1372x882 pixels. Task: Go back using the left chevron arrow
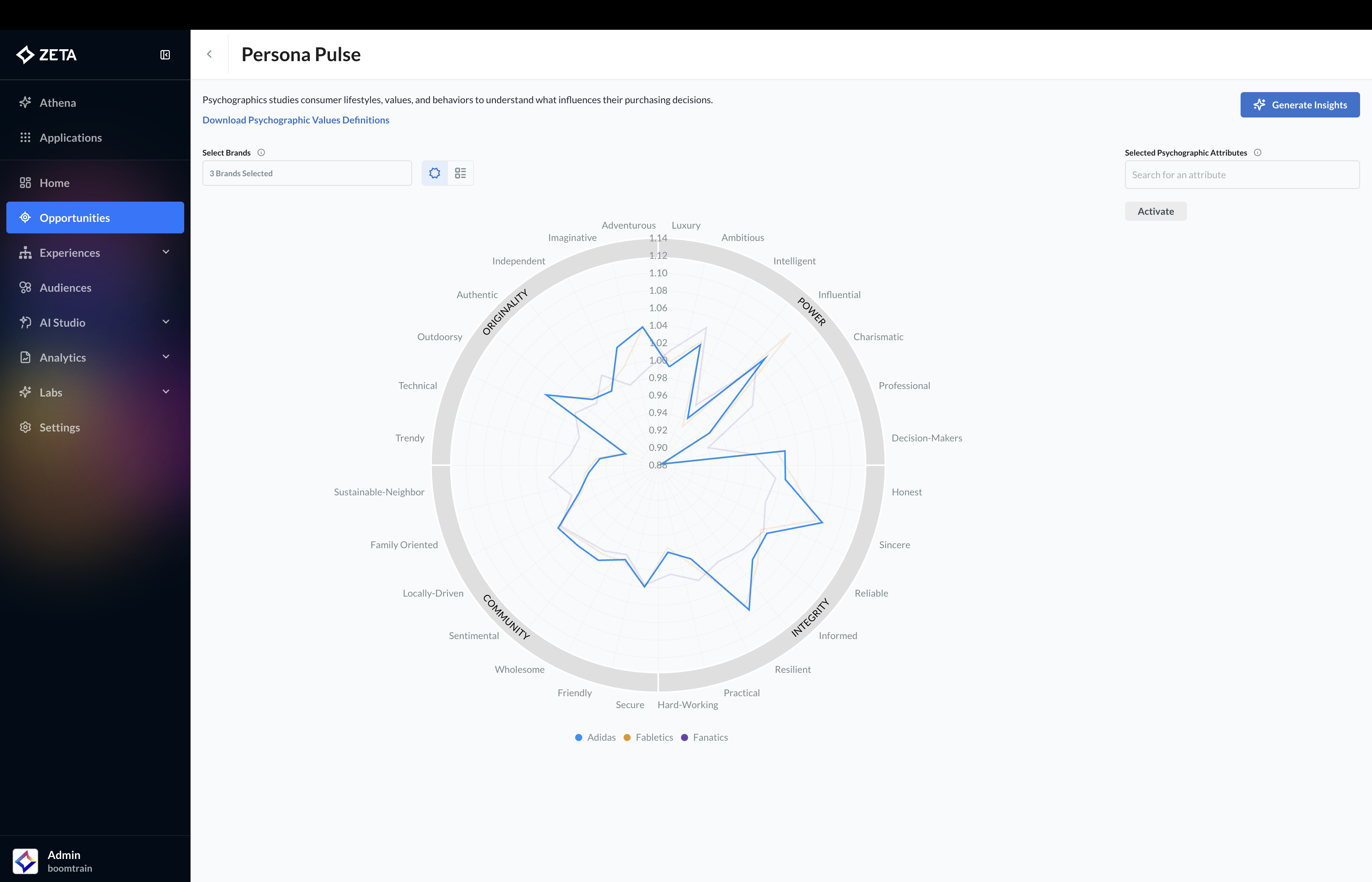210,54
